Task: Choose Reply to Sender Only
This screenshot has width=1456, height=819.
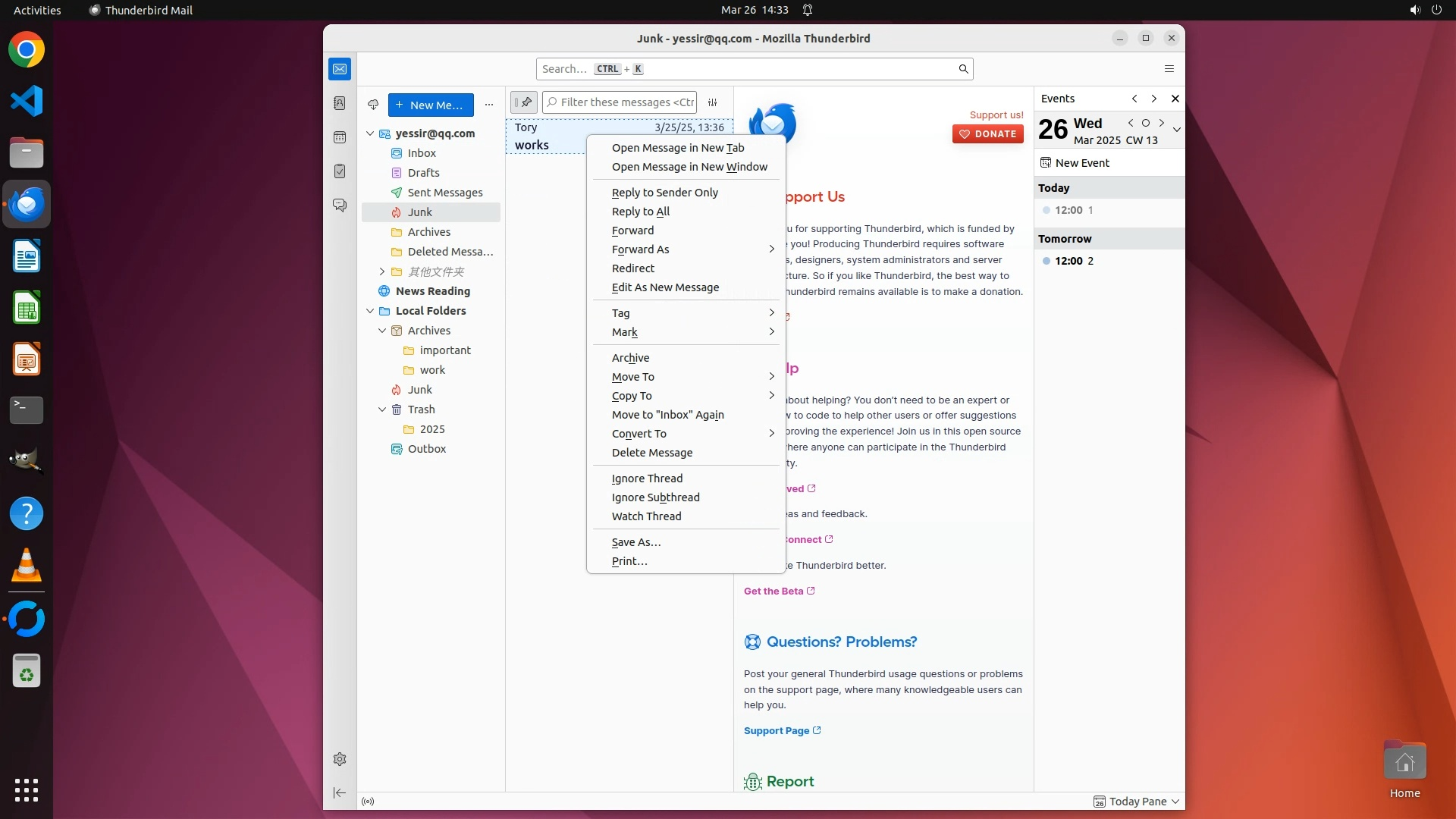Action: click(x=664, y=193)
